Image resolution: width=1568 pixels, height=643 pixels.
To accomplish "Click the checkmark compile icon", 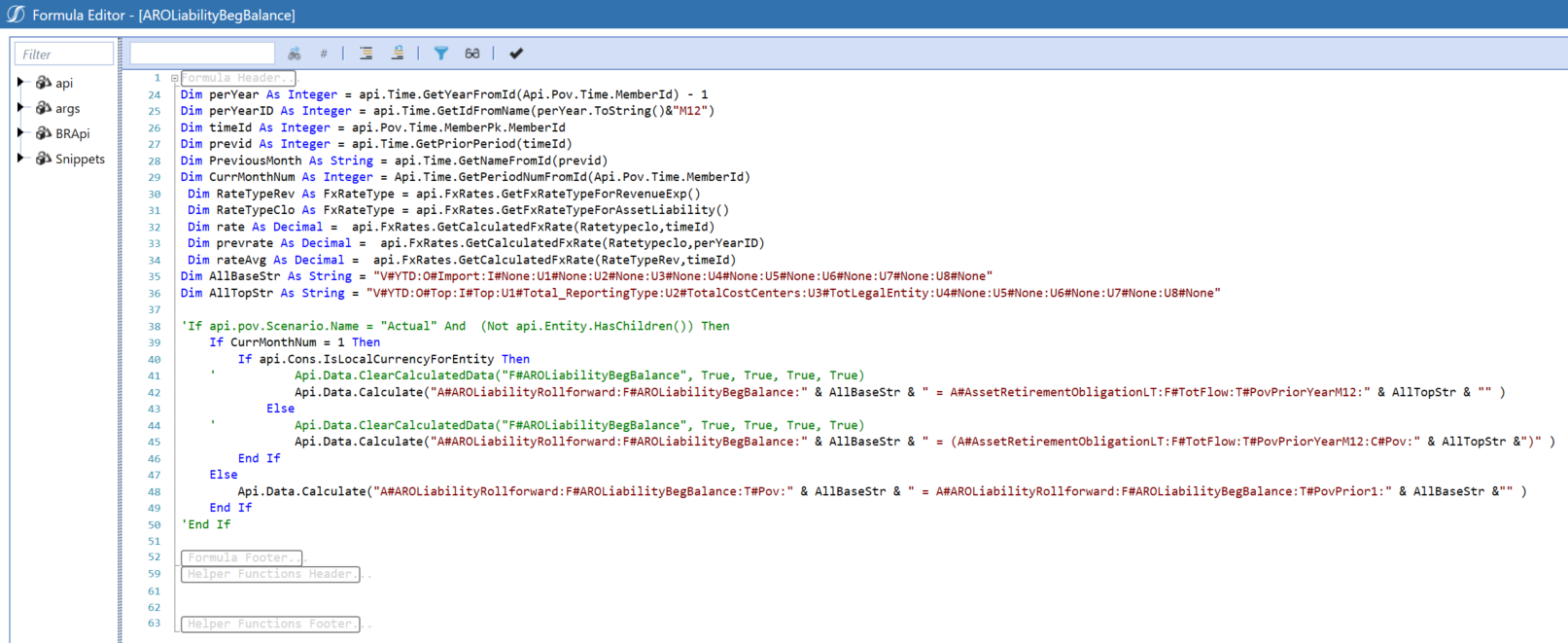I will coord(516,54).
